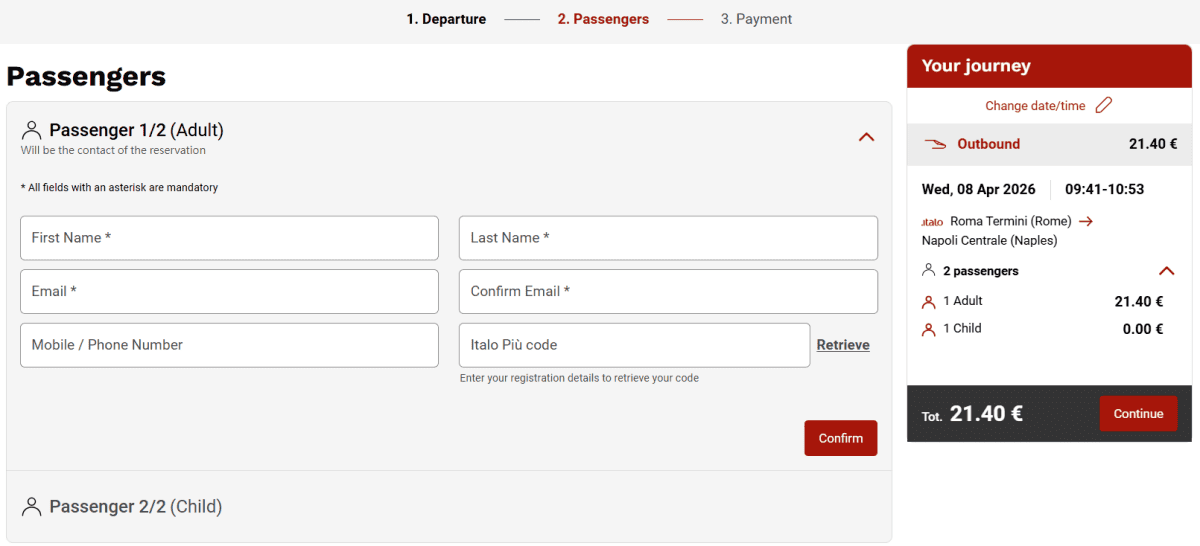1200x546 pixels.
Task: Click the train icon next to Outbound
Action: pos(935,144)
